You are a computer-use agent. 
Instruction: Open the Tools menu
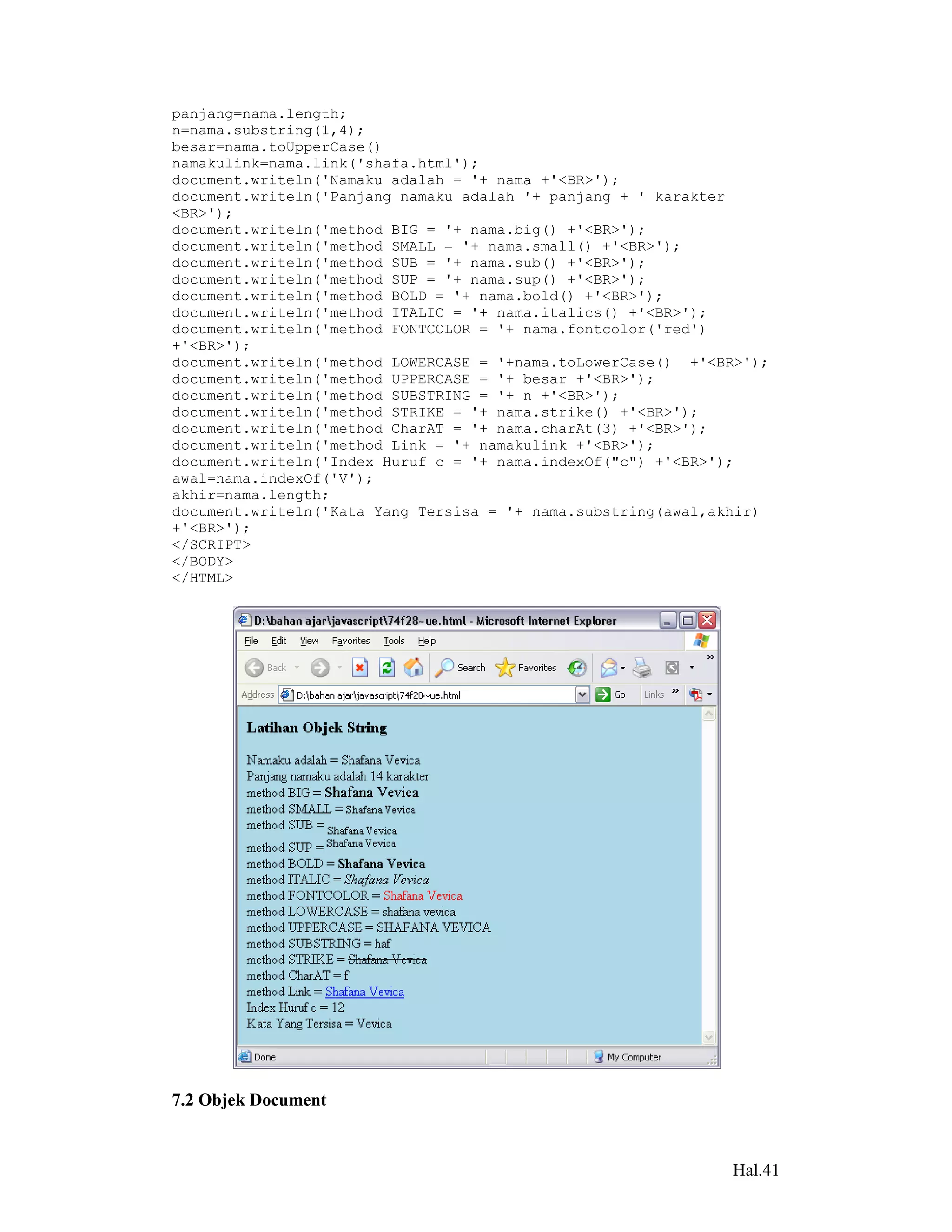394,641
